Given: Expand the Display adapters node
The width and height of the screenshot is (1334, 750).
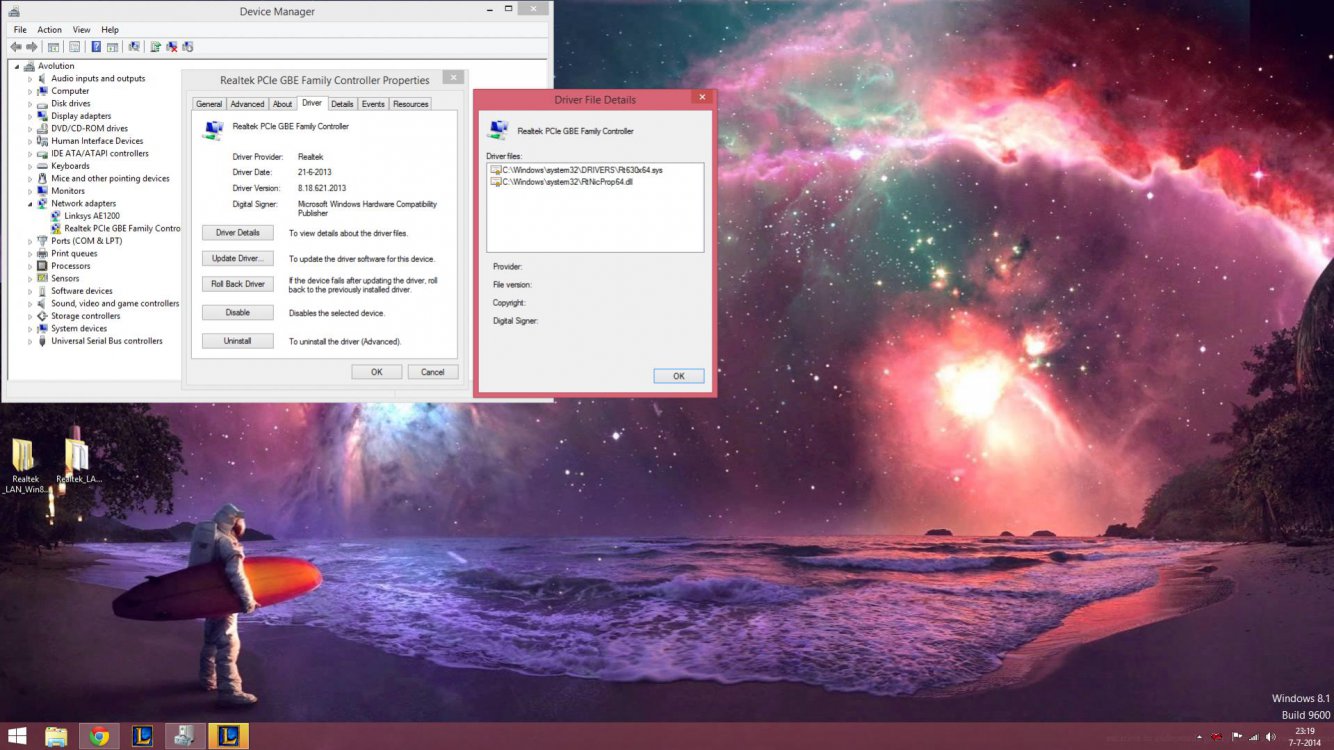Looking at the screenshot, I should pos(30,116).
